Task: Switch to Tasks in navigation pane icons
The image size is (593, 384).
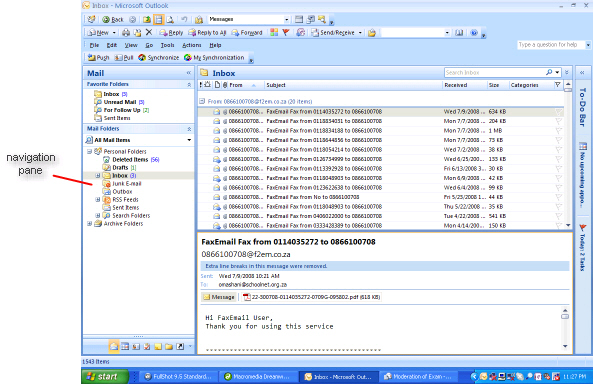Action: pos(147,346)
